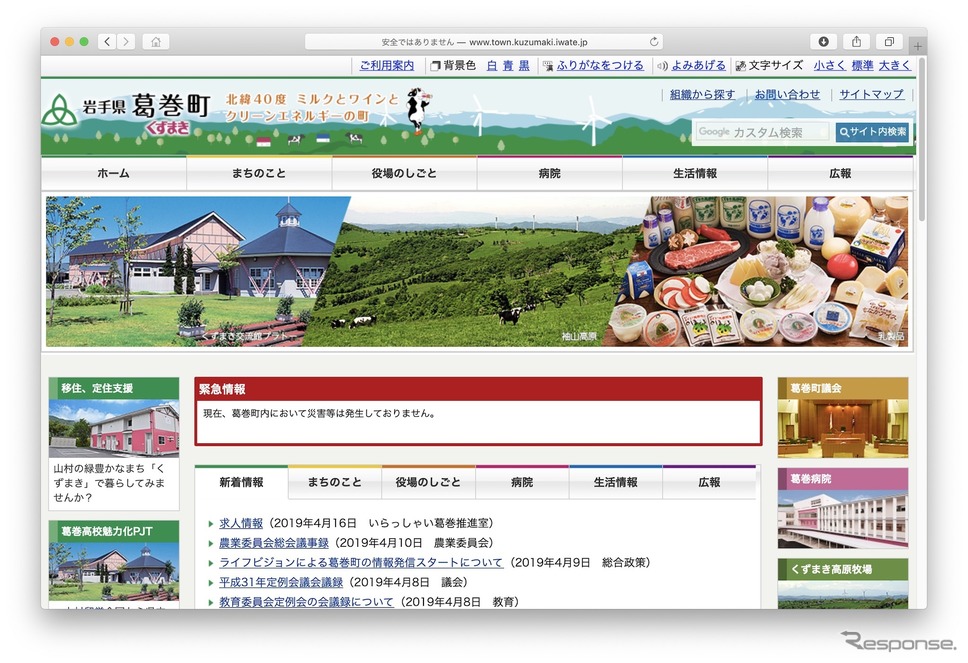This screenshot has height=663, width=968.
Task: Click the 葛巻町 town logo
Action: [127, 113]
